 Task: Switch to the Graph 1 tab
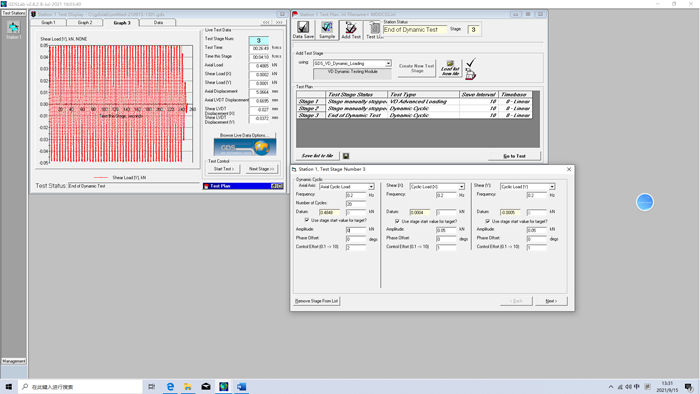pyautogui.click(x=49, y=22)
